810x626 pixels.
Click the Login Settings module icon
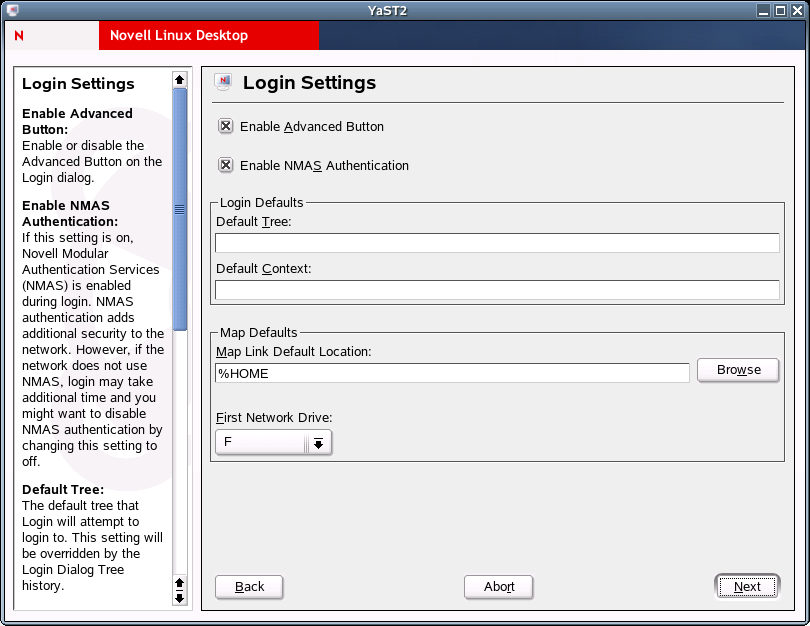click(223, 82)
